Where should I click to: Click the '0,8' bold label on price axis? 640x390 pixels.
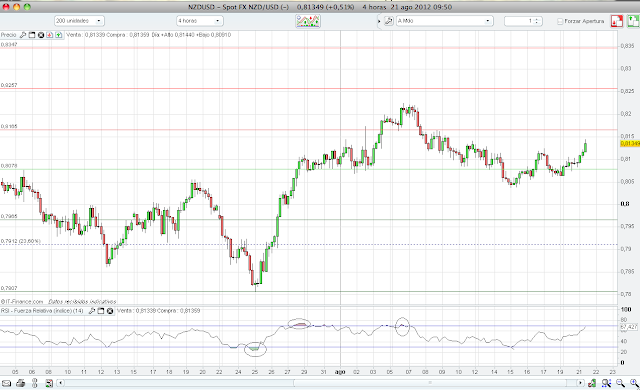point(625,204)
